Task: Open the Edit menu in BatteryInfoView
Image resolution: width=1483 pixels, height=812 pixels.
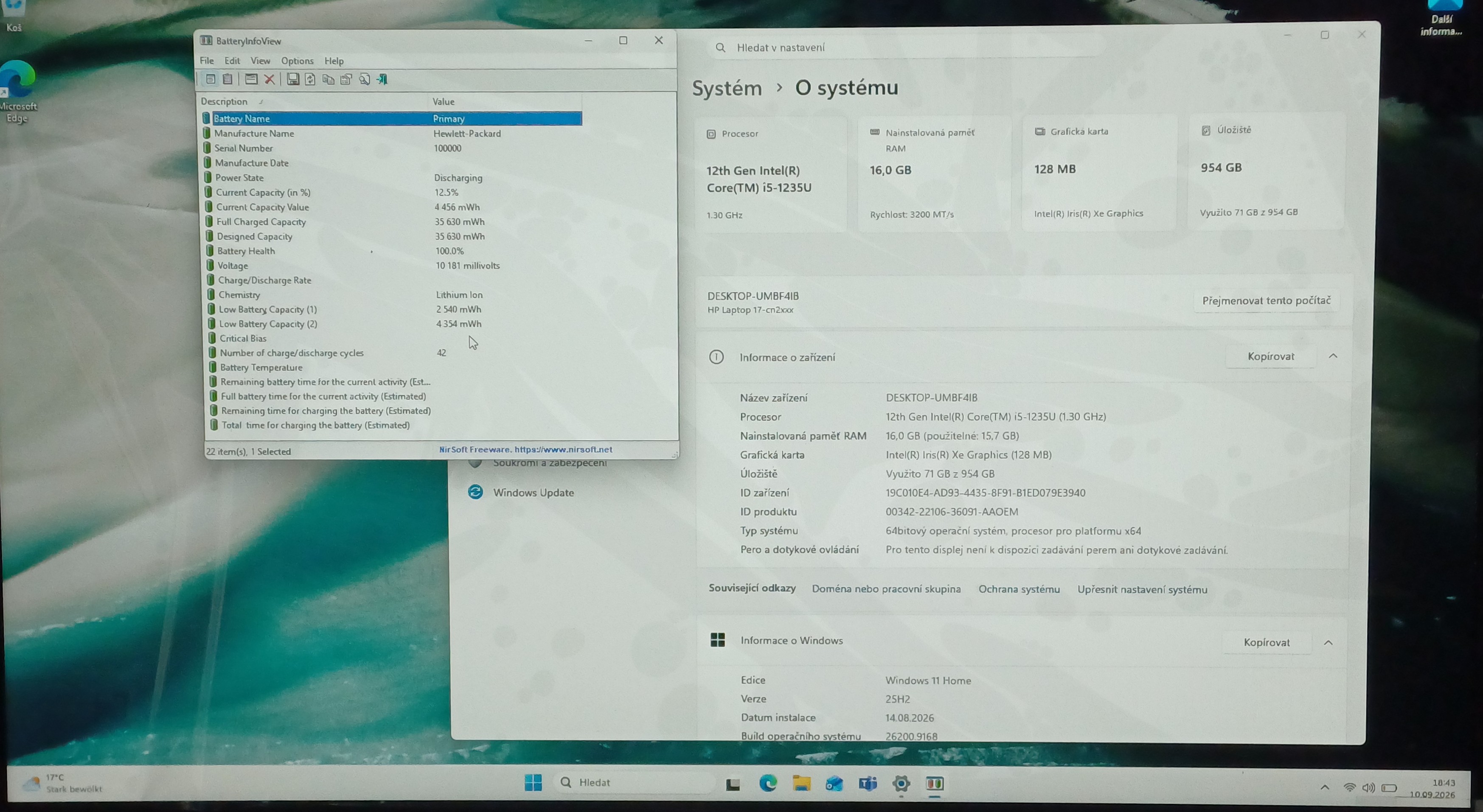Action: coord(232,60)
